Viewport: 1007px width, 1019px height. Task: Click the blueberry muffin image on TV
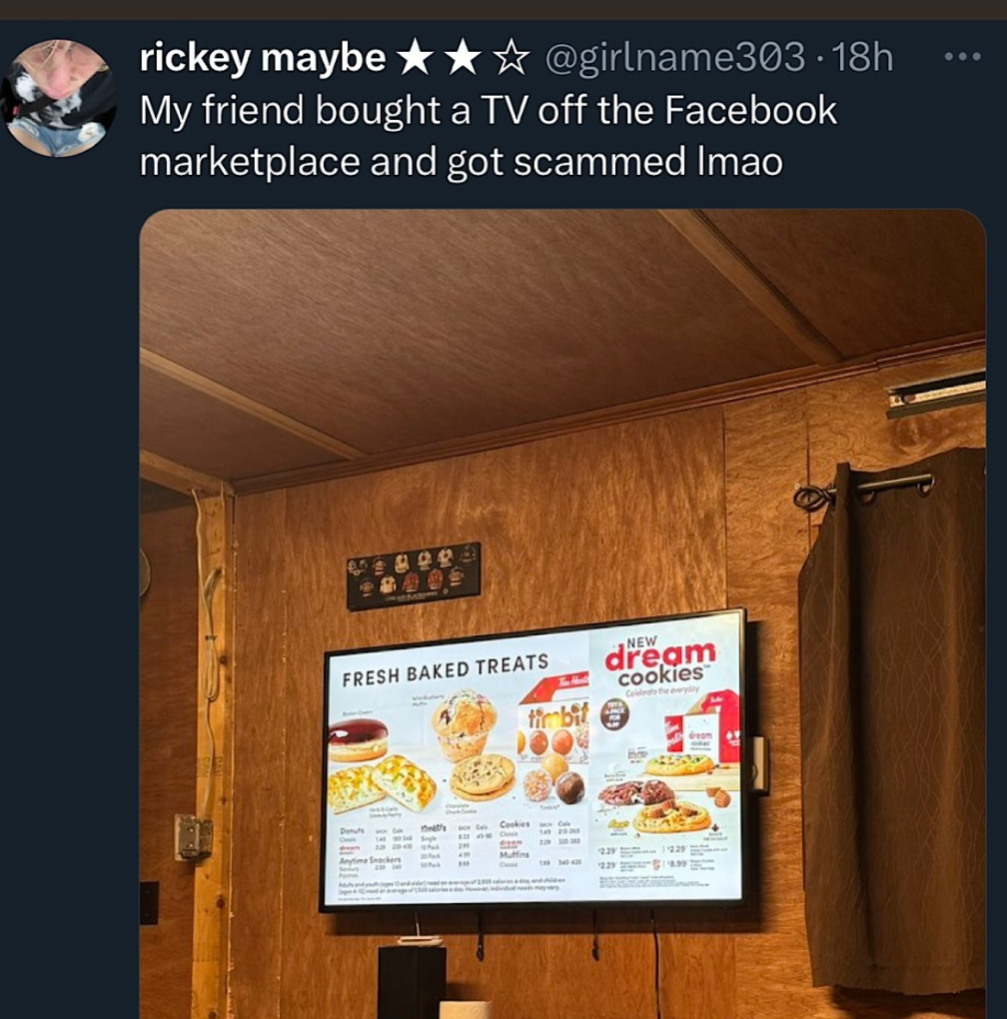point(464,725)
